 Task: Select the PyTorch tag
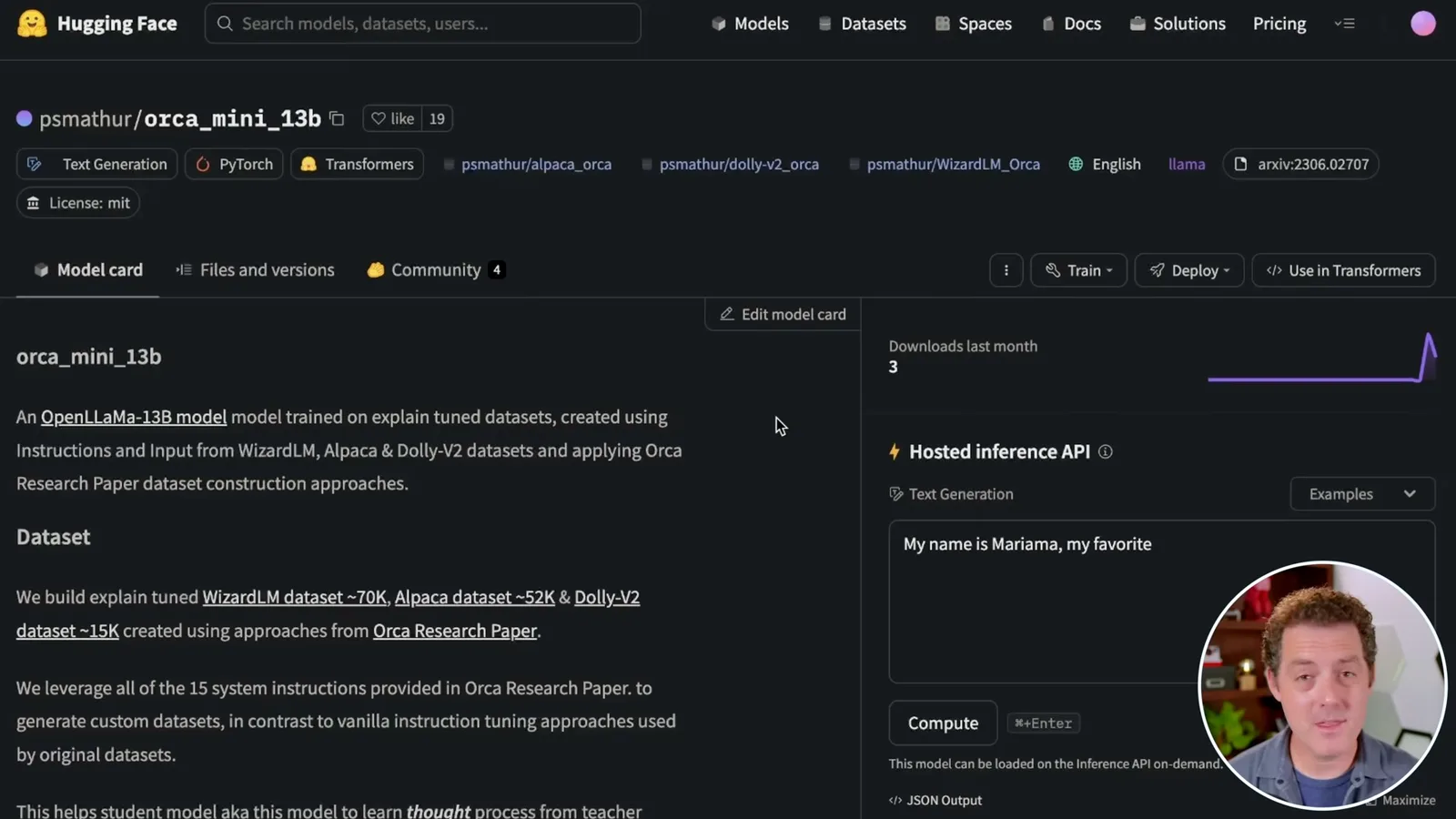[x=234, y=164]
